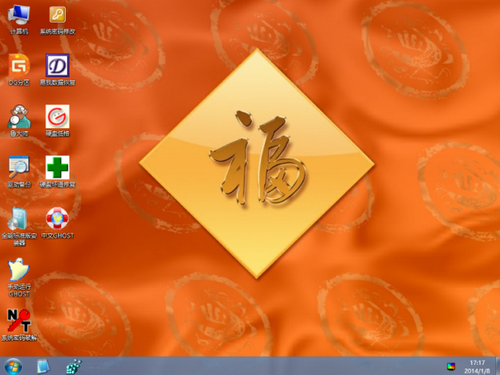Open the Windows Start button
This screenshot has width=500, height=375.
(x=13, y=366)
